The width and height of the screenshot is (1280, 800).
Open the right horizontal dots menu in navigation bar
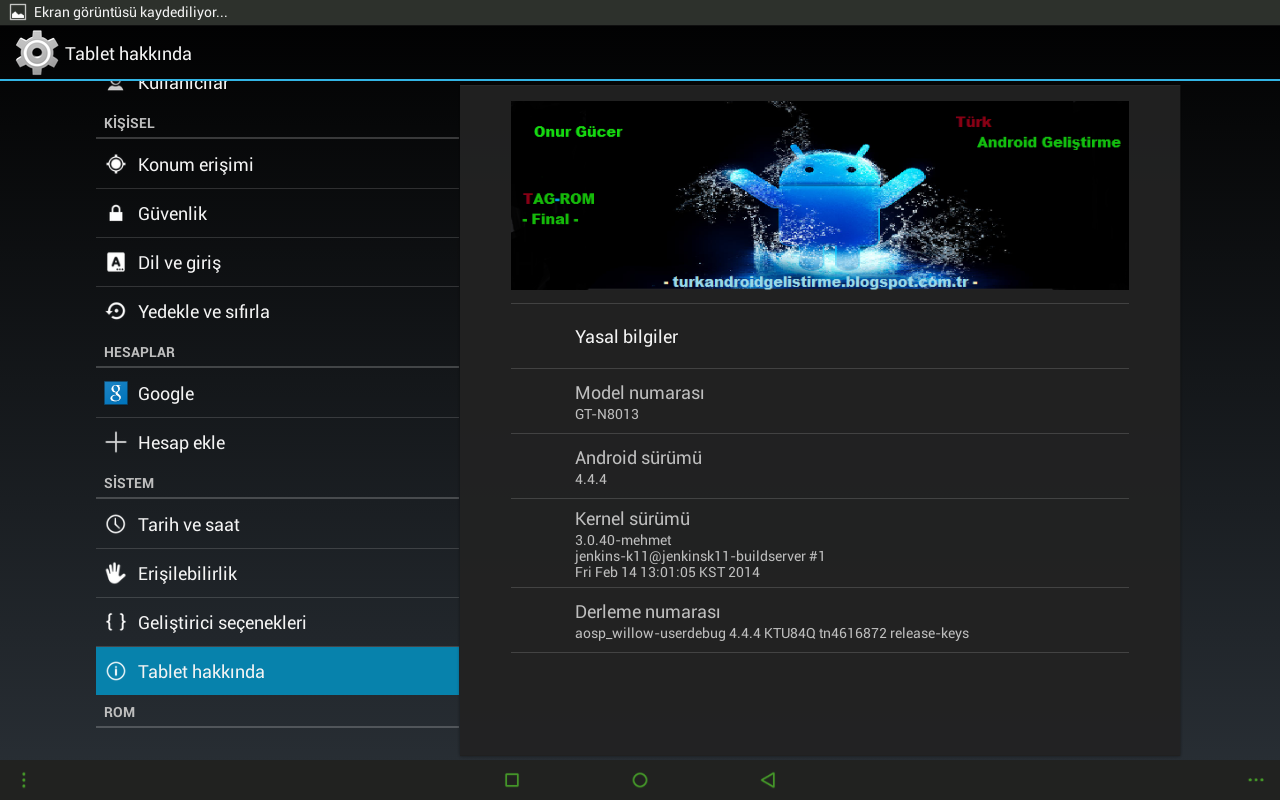pos(1256,780)
